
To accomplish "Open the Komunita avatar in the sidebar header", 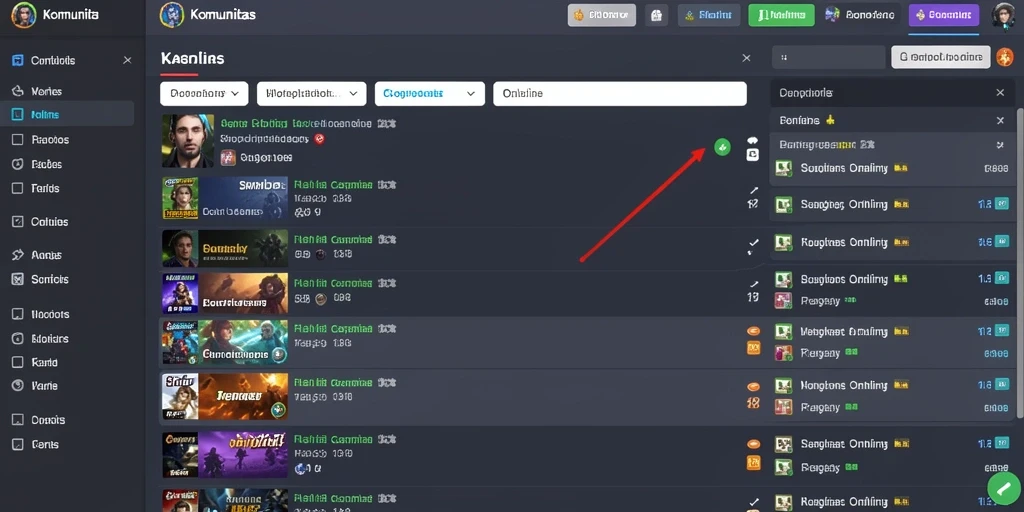I will click(x=24, y=14).
